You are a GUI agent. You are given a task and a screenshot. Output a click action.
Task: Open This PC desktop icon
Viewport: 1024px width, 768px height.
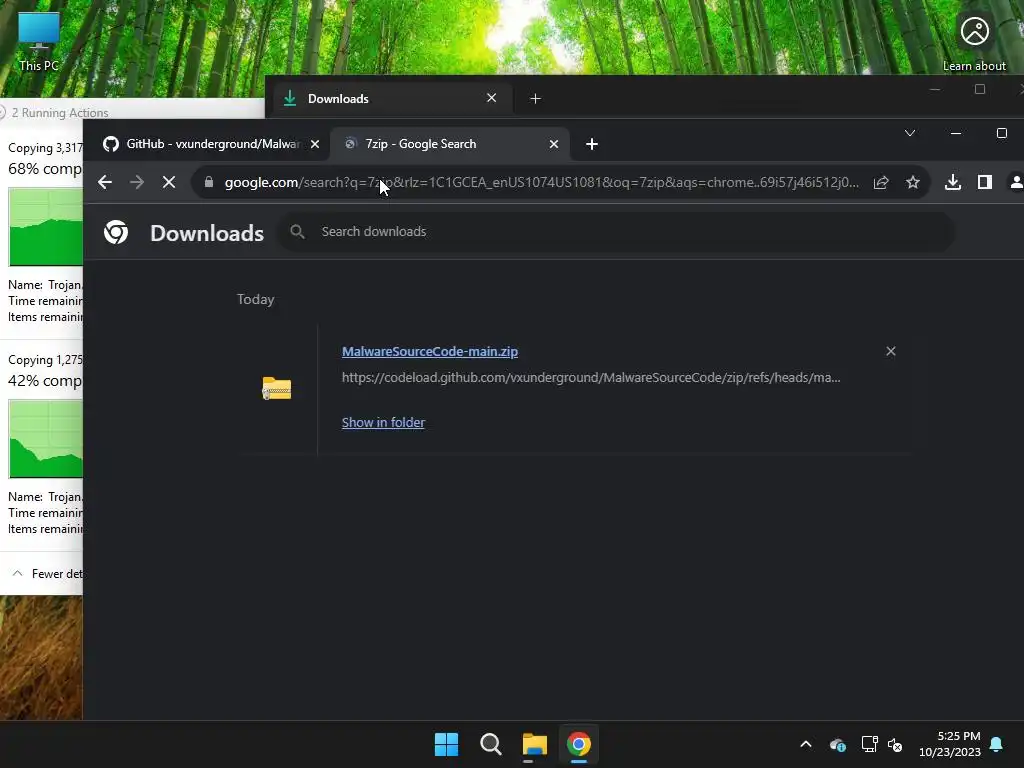click(39, 41)
